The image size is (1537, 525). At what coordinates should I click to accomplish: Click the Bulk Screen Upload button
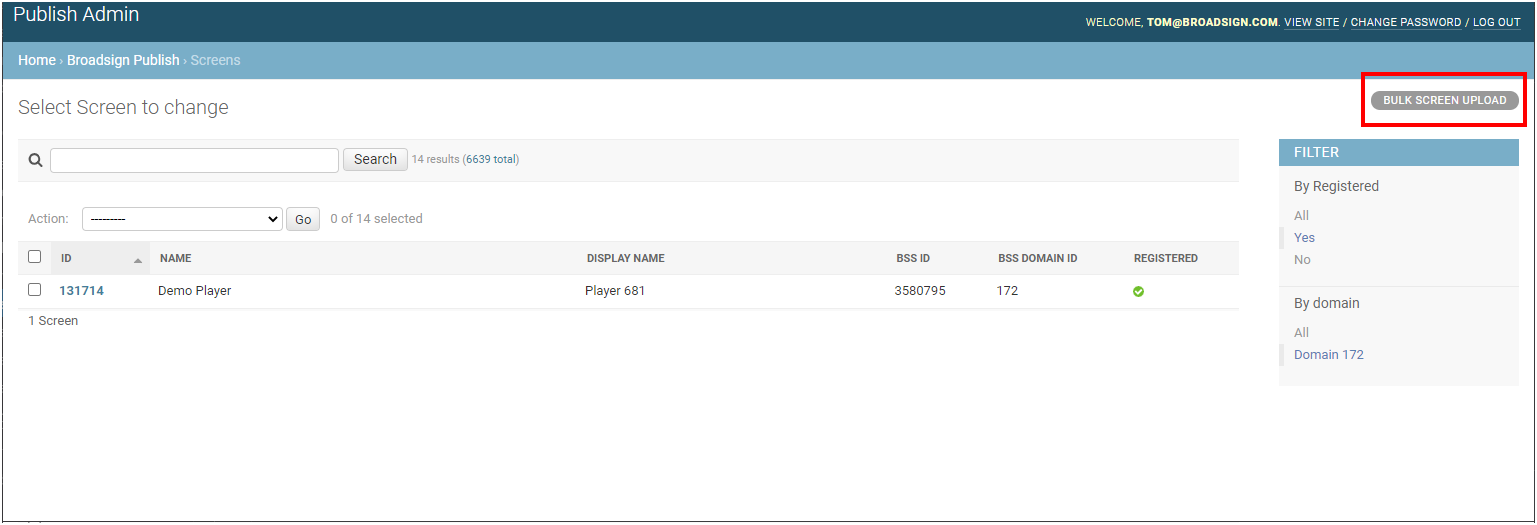(1444, 100)
